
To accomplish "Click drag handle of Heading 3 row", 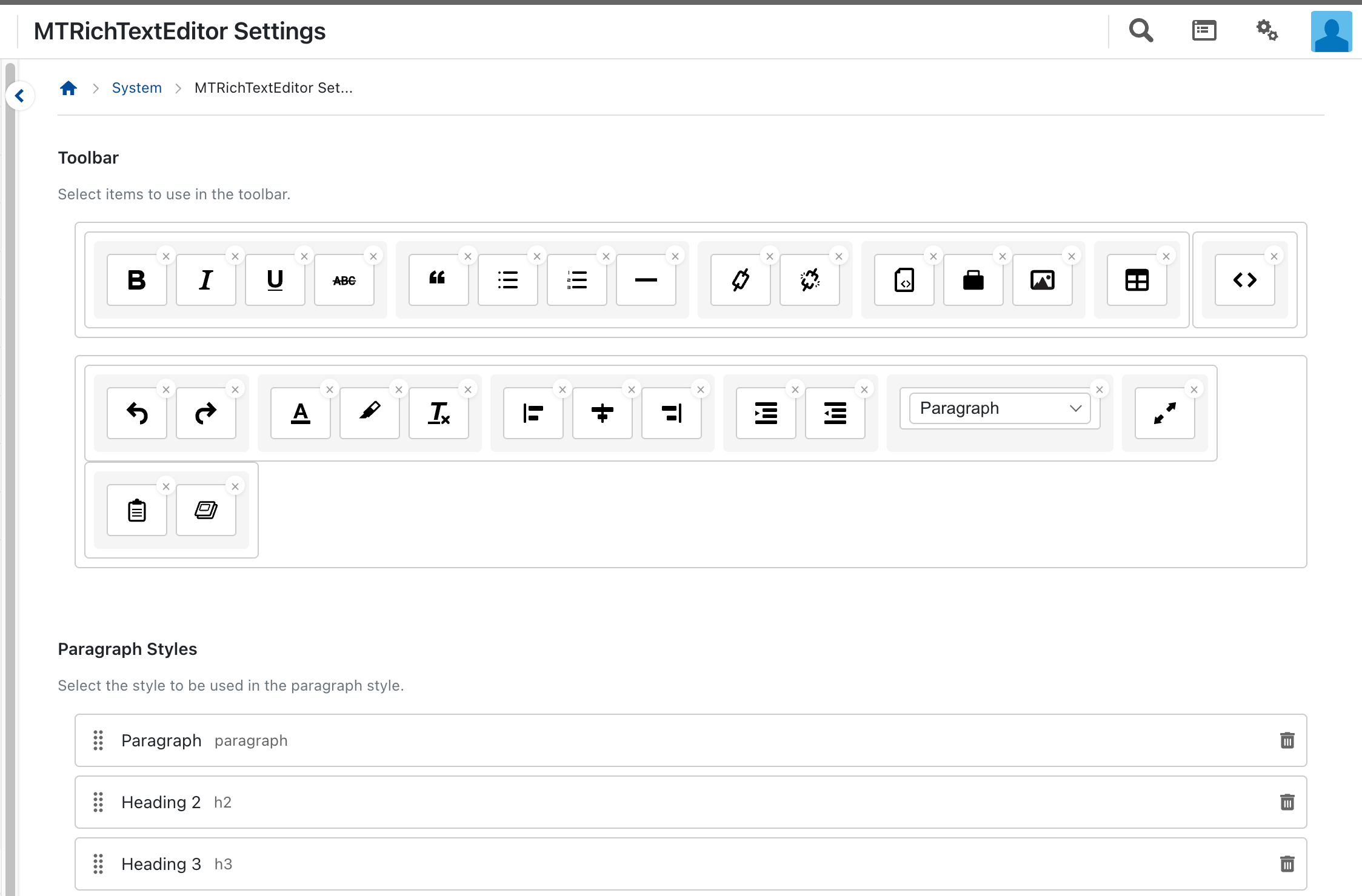I will (x=98, y=864).
